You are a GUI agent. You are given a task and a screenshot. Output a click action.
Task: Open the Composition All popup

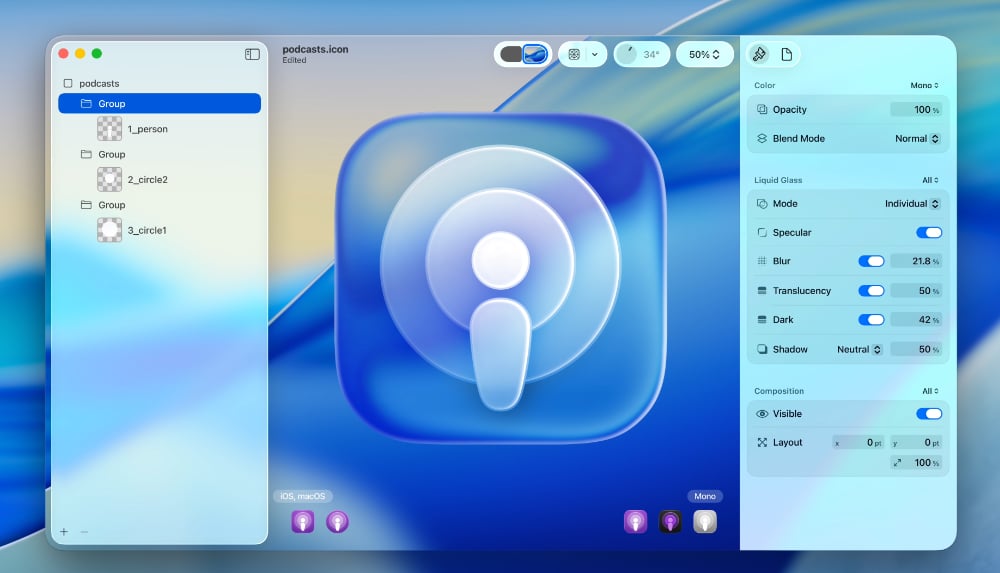(x=930, y=391)
